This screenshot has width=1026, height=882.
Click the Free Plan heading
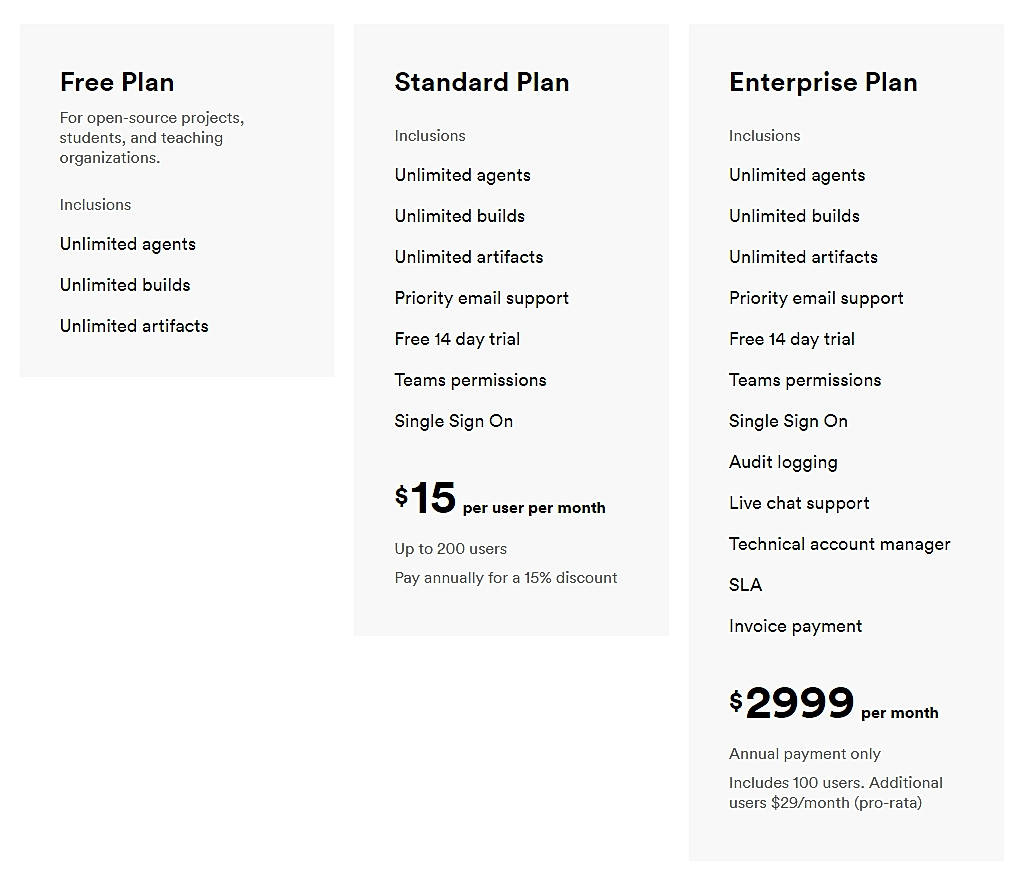pyautogui.click(x=117, y=82)
